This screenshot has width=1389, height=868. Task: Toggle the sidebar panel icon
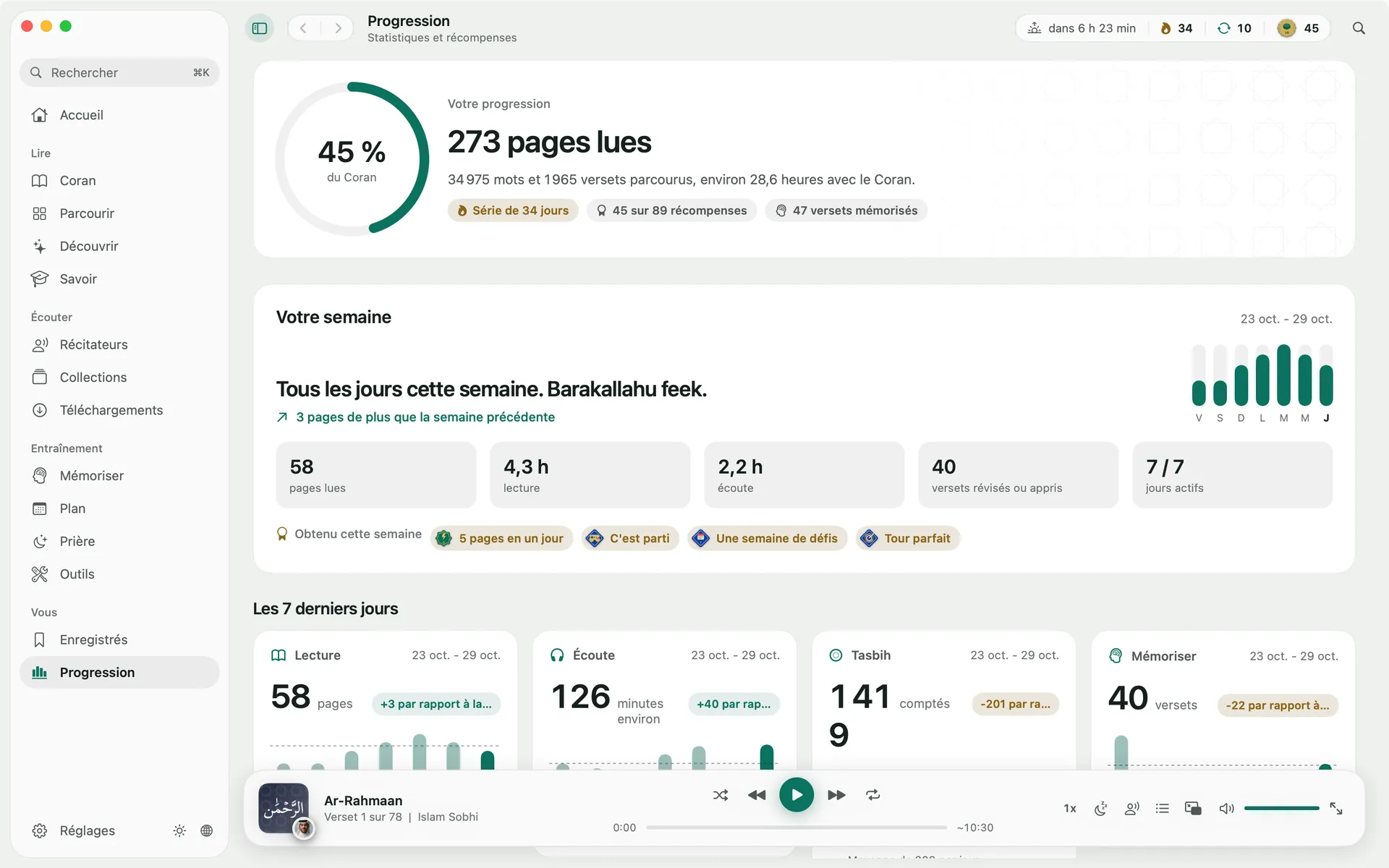[x=260, y=28]
